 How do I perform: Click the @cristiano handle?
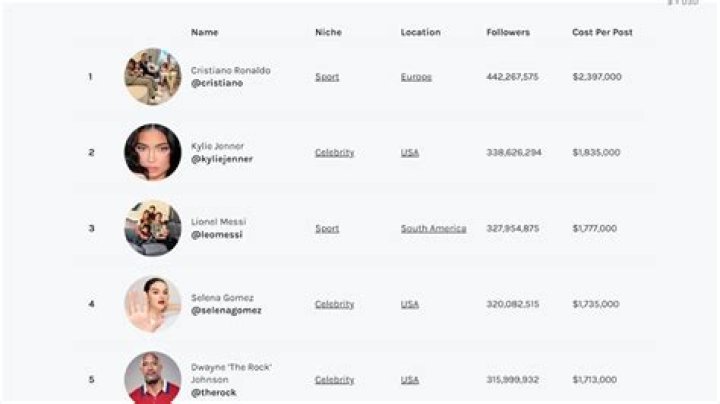click(217, 83)
